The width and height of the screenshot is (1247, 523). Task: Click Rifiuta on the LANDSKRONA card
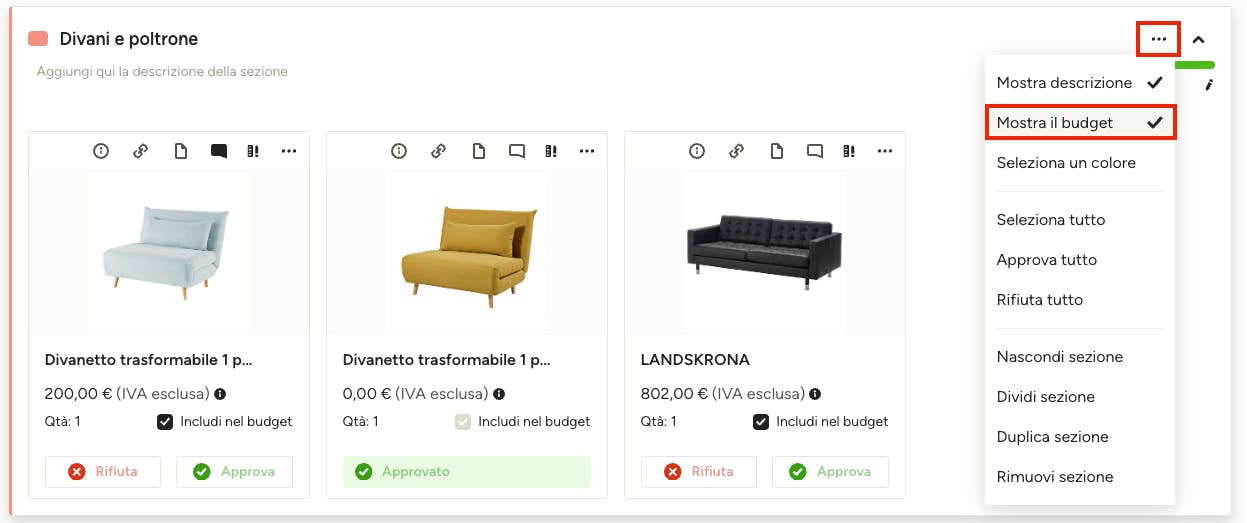(x=698, y=471)
